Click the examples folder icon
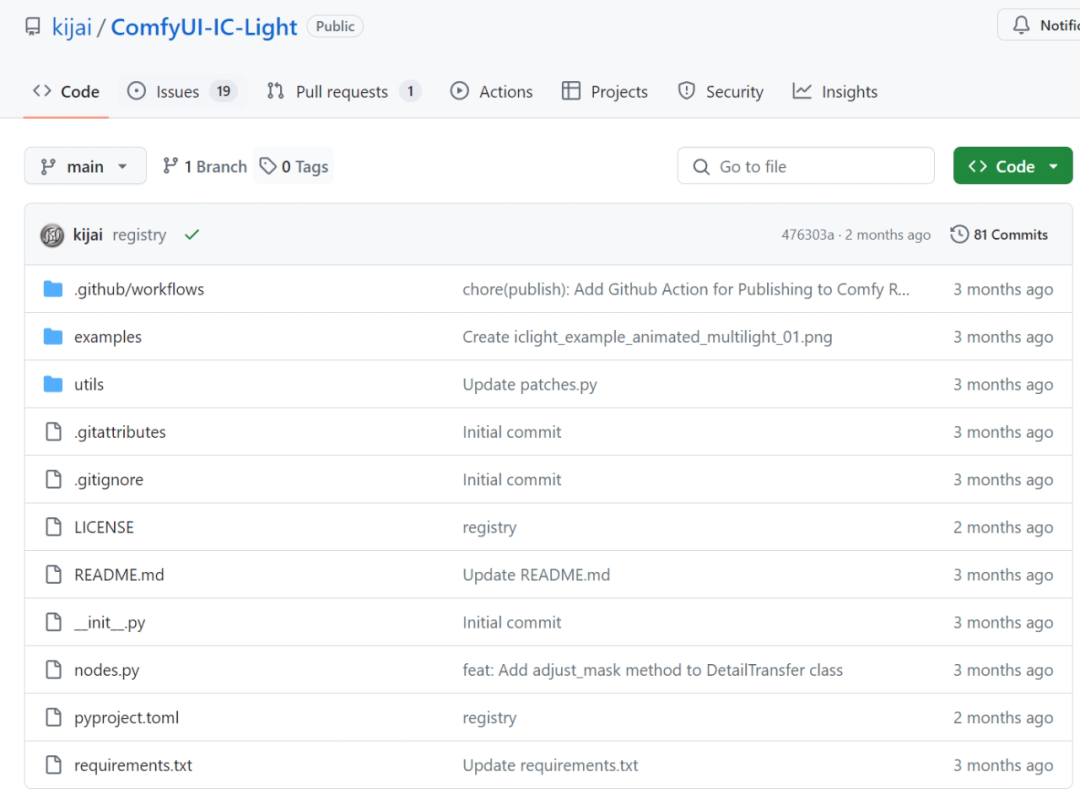1080x799 pixels. click(x=53, y=336)
